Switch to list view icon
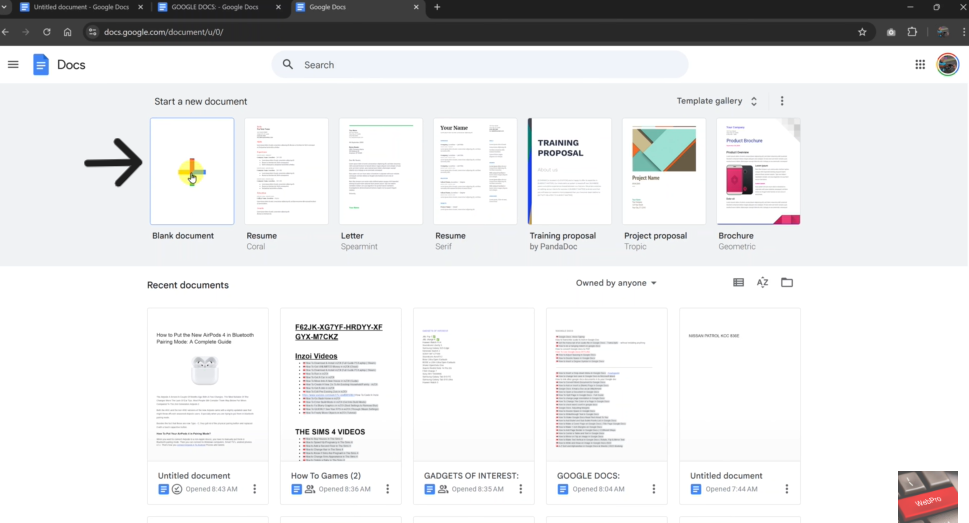The width and height of the screenshot is (969, 523). (x=738, y=283)
